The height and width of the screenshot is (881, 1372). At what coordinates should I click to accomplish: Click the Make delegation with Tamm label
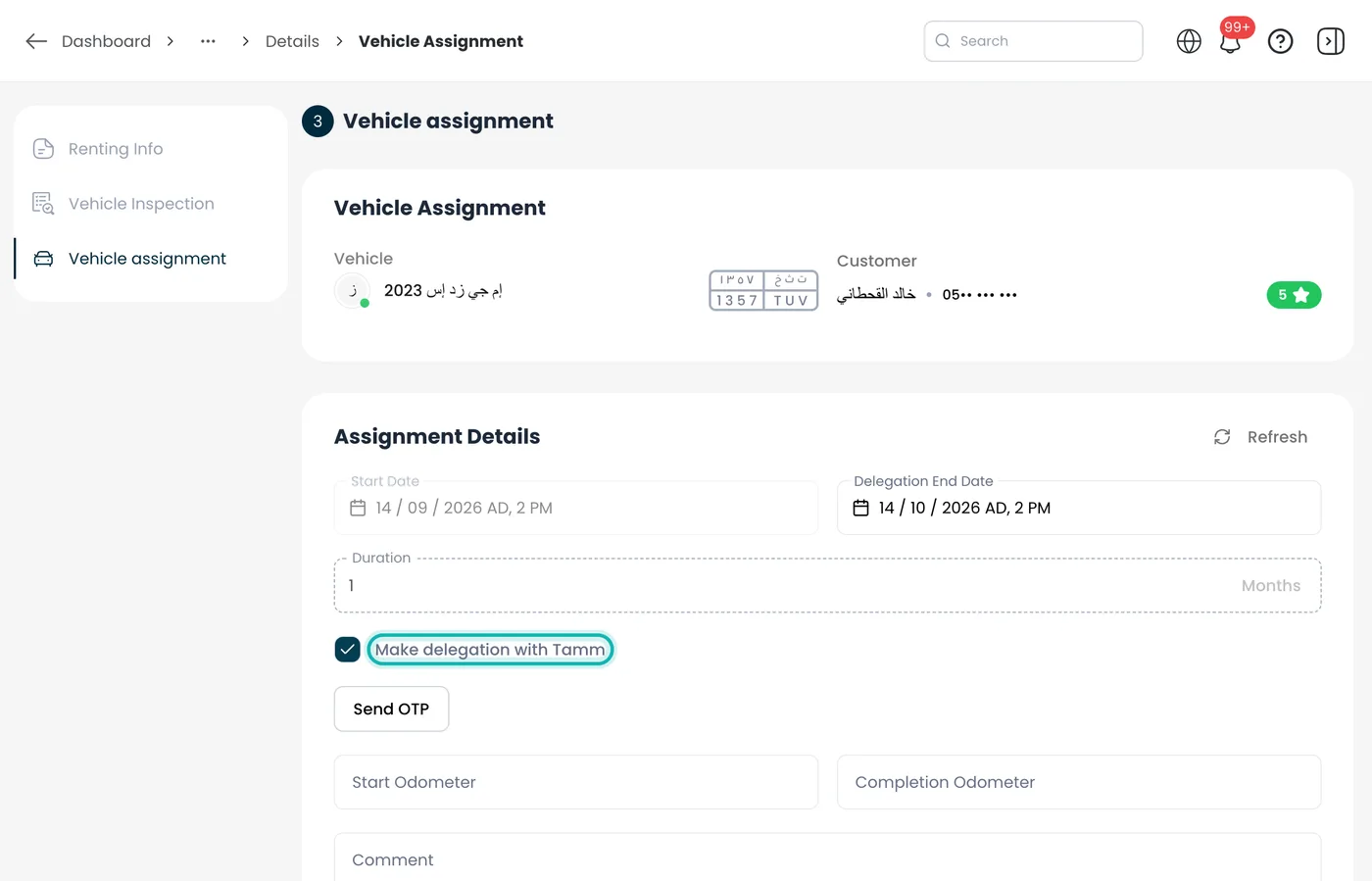(x=490, y=650)
